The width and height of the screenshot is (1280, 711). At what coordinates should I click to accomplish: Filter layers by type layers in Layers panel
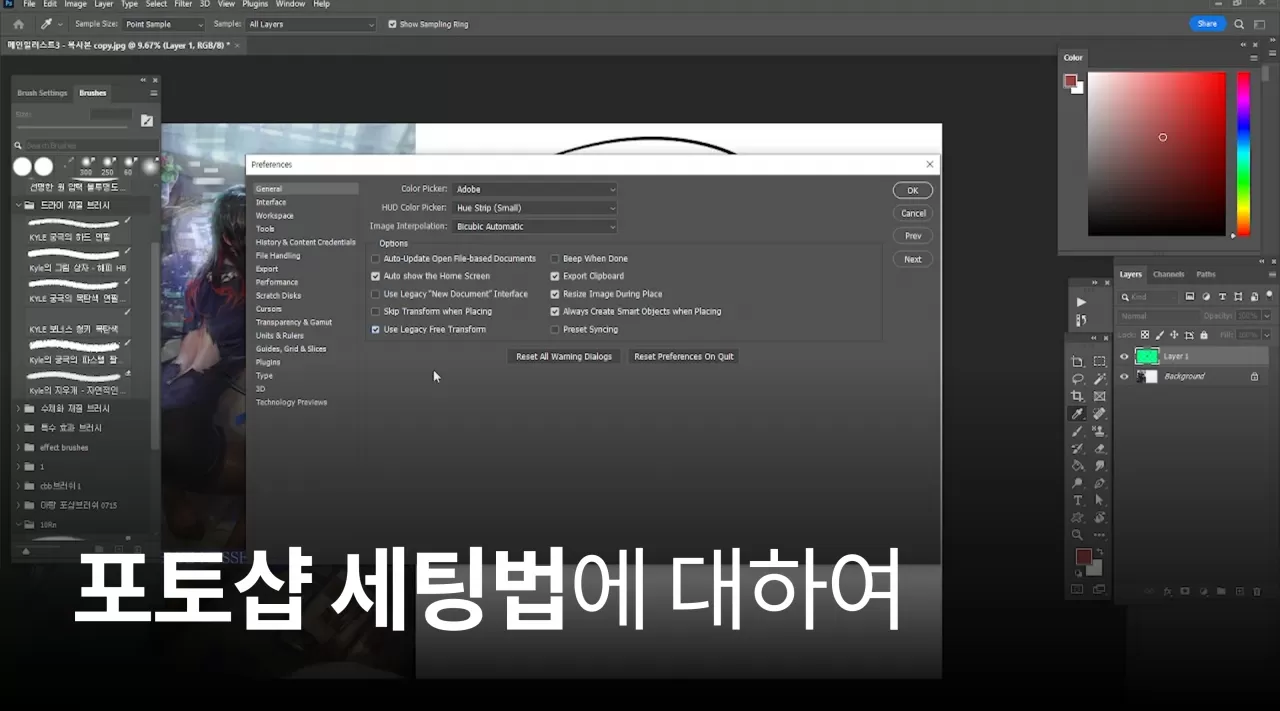pos(1222,297)
